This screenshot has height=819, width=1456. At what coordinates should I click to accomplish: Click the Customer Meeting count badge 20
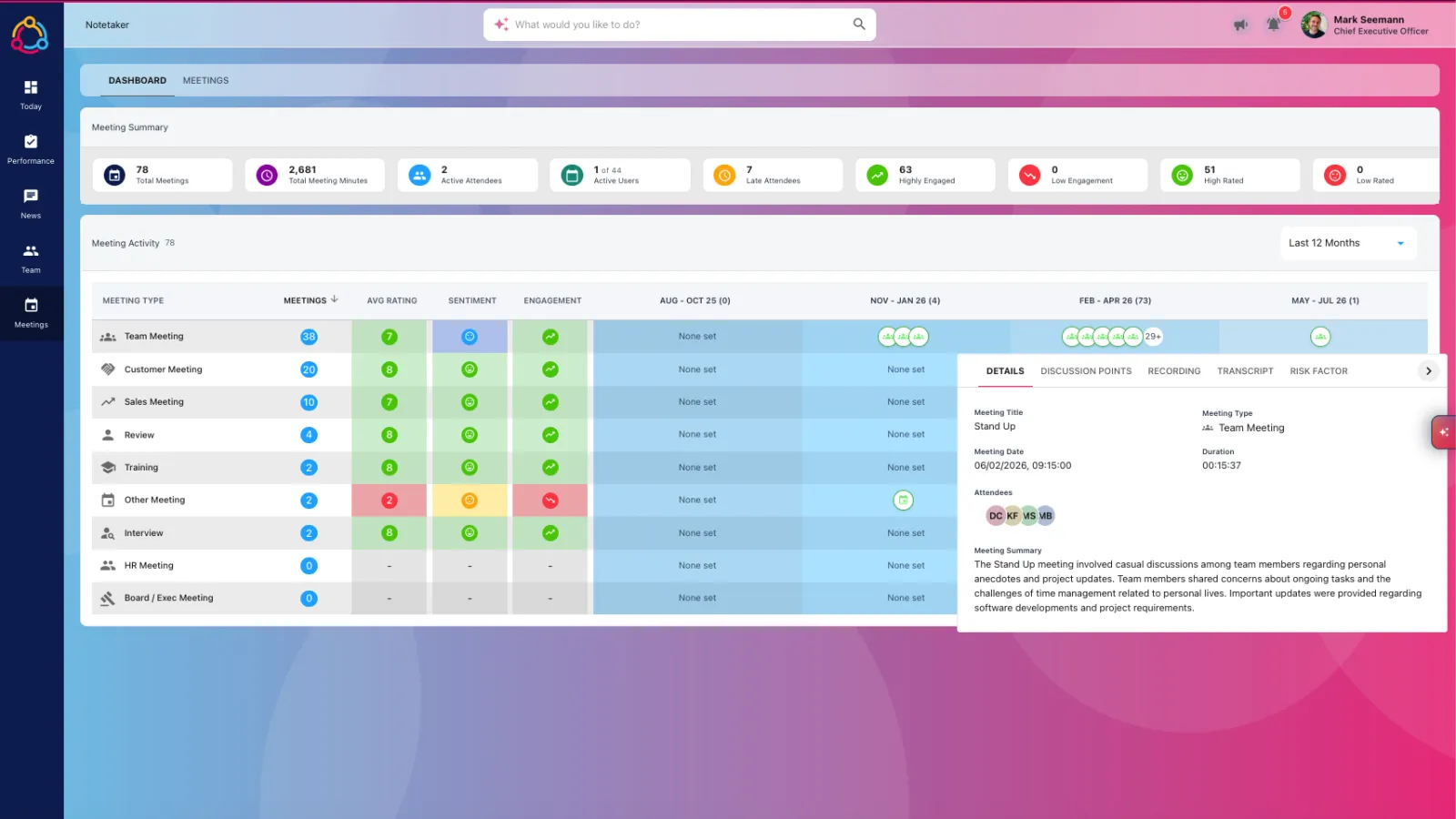click(309, 369)
